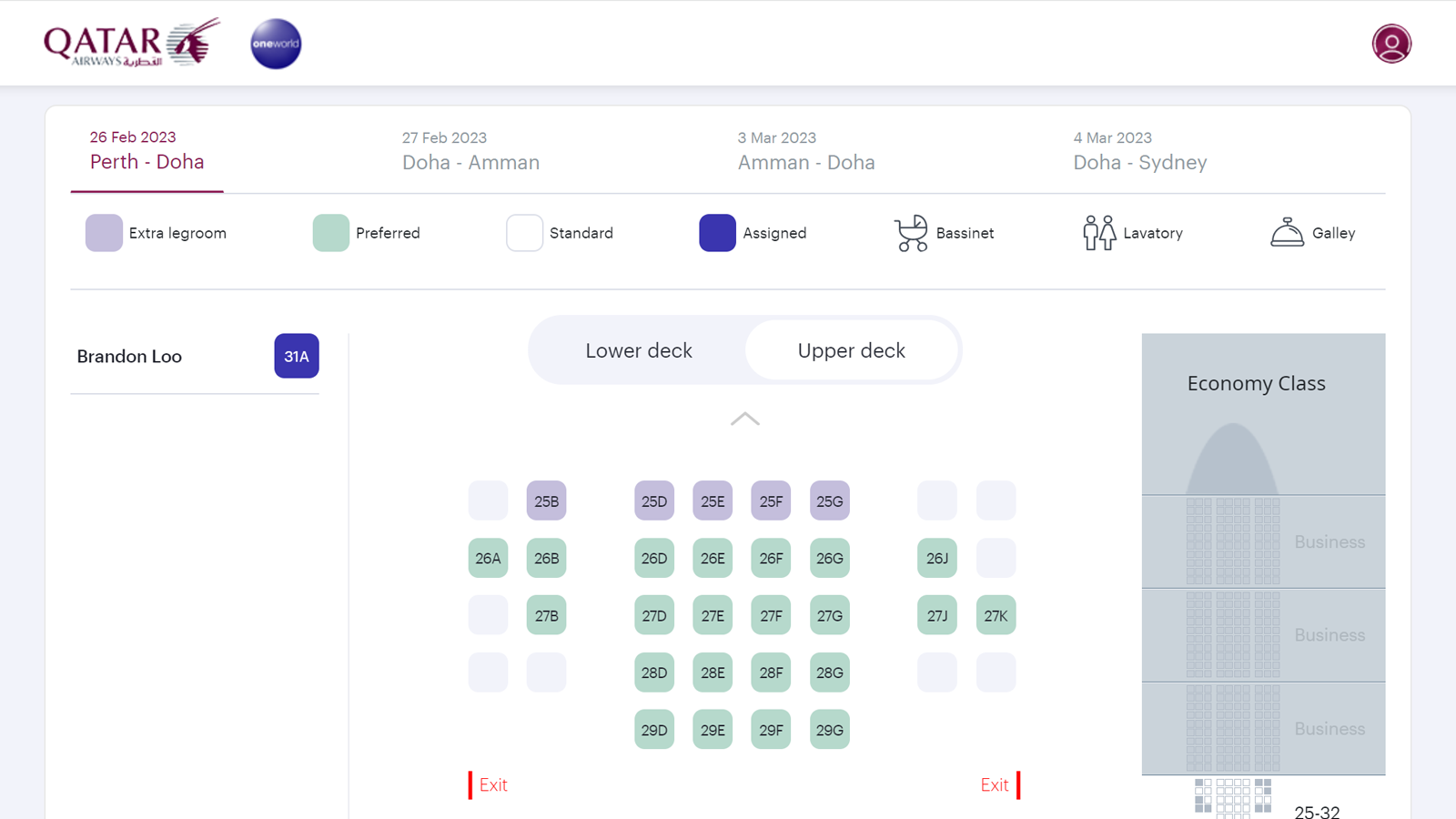Select preferred seat 26A

pos(488,558)
